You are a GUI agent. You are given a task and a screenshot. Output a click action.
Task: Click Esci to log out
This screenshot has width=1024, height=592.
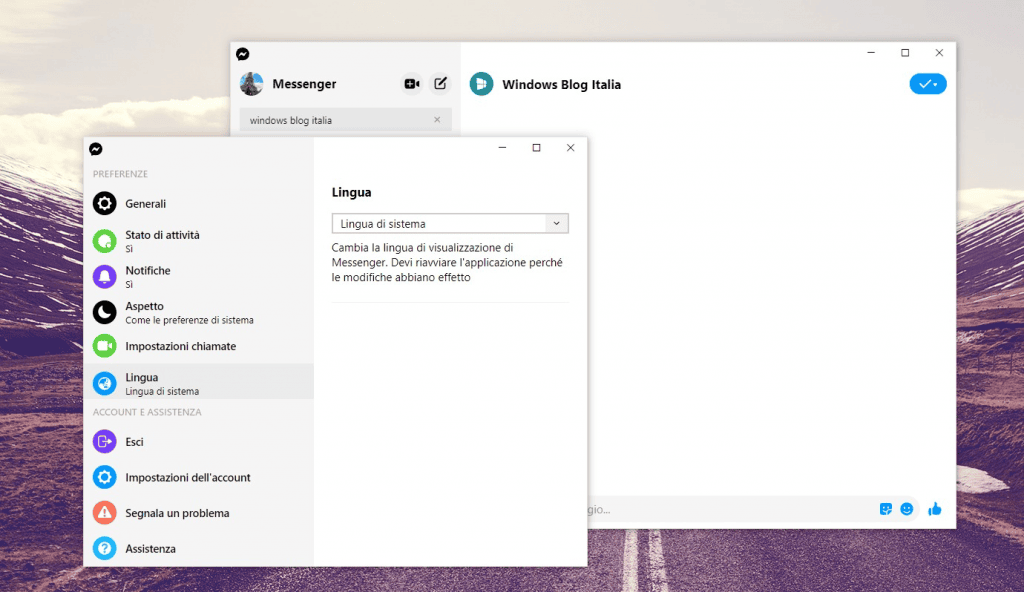[134, 442]
